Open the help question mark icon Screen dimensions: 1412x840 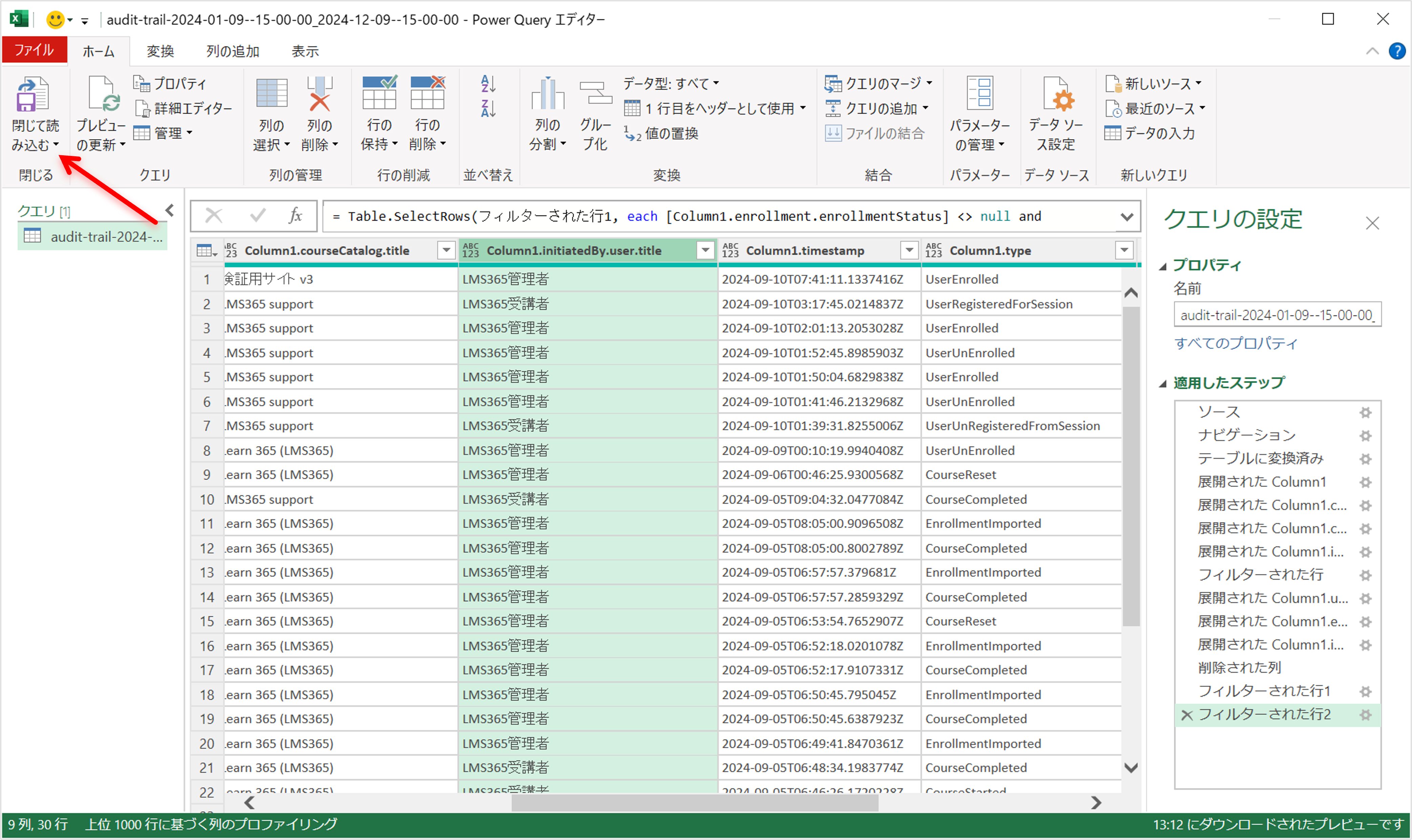[x=1397, y=51]
